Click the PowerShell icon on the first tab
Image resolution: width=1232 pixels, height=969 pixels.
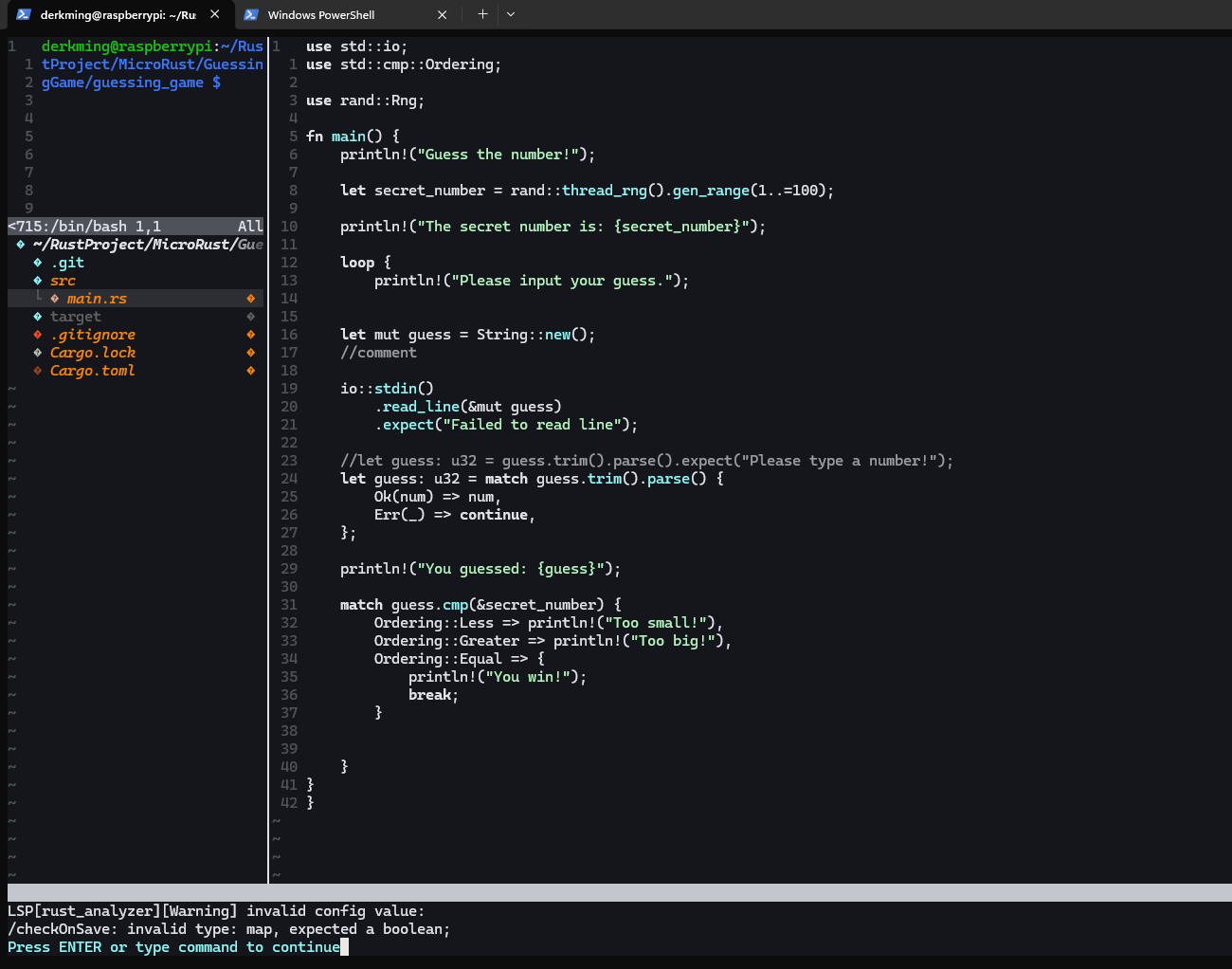coord(24,14)
